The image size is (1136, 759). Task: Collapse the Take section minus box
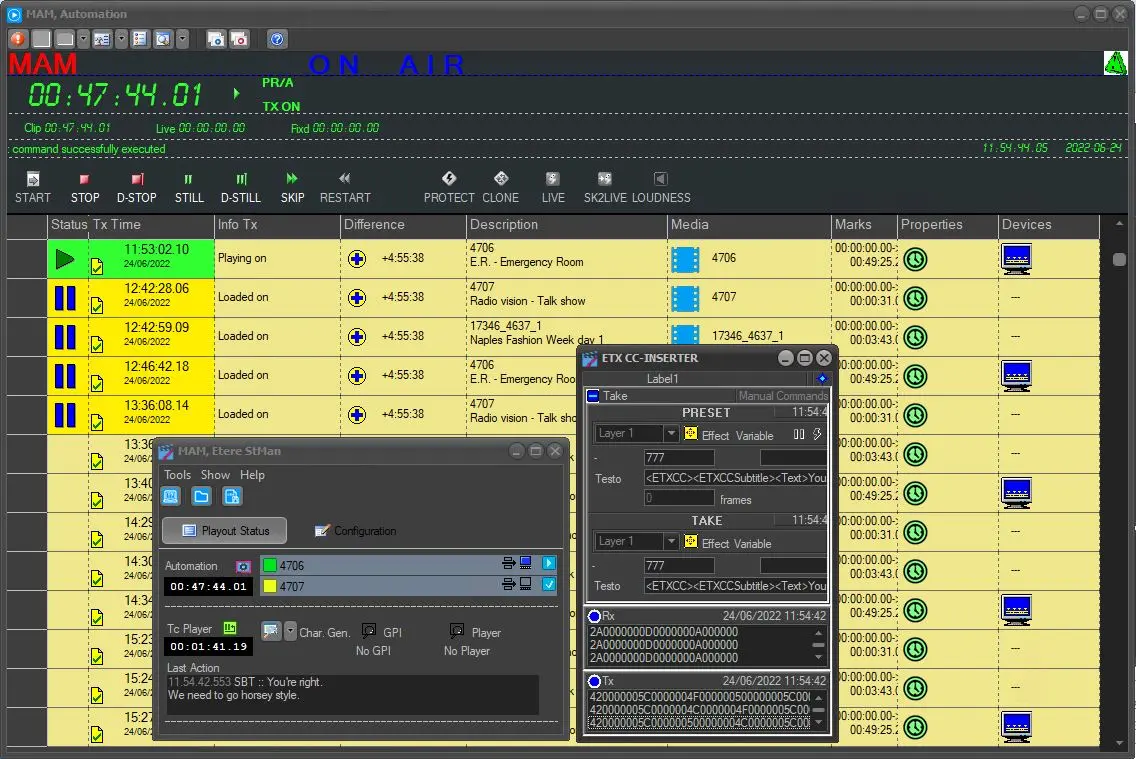pos(593,396)
